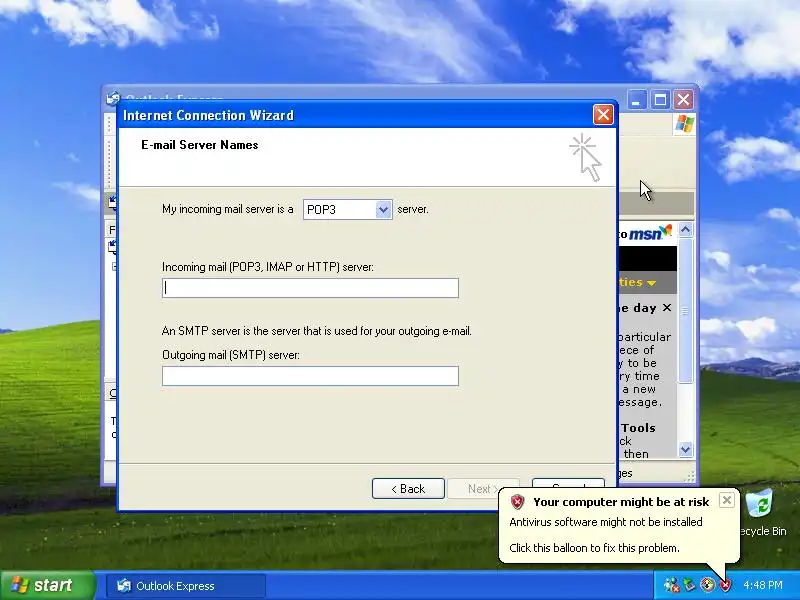This screenshot has height=600, width=800.
Task: Activate the Outlook Express taskbar button
Action: [186, 586]
